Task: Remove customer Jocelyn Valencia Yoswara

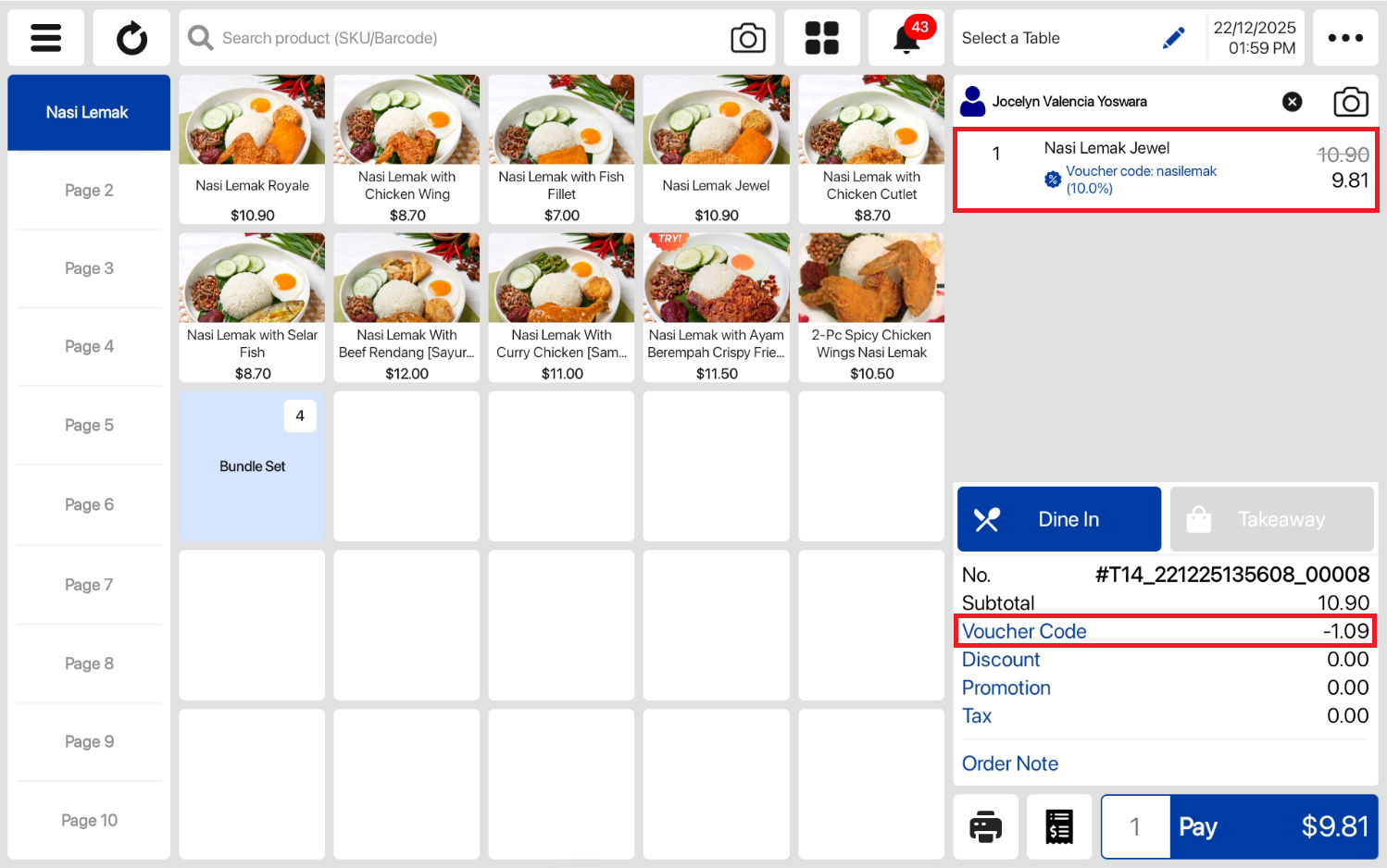Action: (x=1292, y=102)
